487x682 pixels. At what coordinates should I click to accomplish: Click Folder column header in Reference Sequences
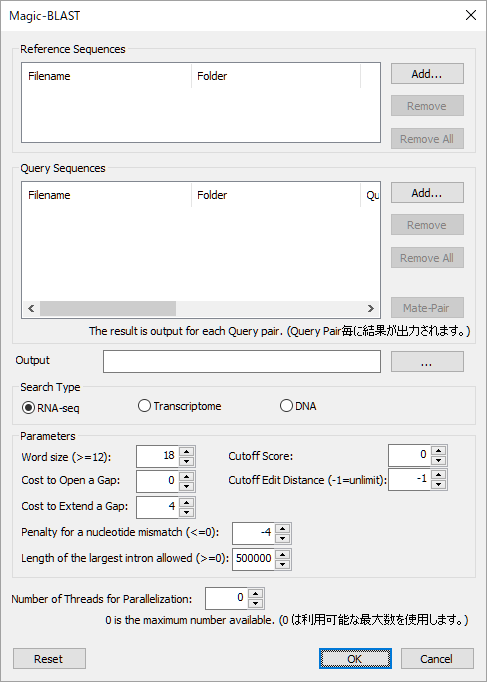tap(276, 76)
